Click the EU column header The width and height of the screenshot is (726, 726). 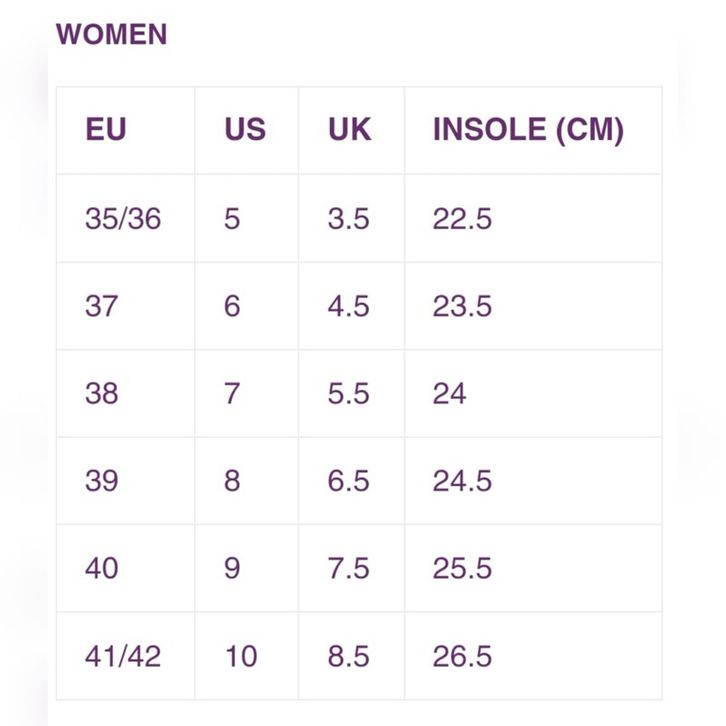tap(106, 130)
